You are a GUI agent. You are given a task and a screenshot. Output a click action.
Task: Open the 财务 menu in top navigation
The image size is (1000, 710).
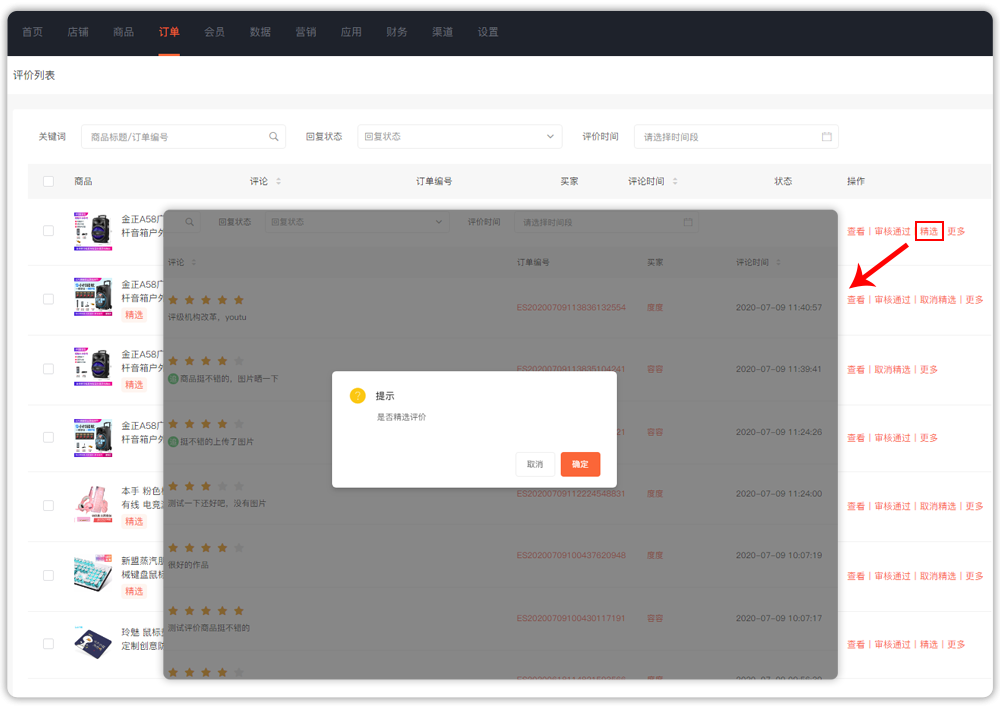(x=397, y=32)
